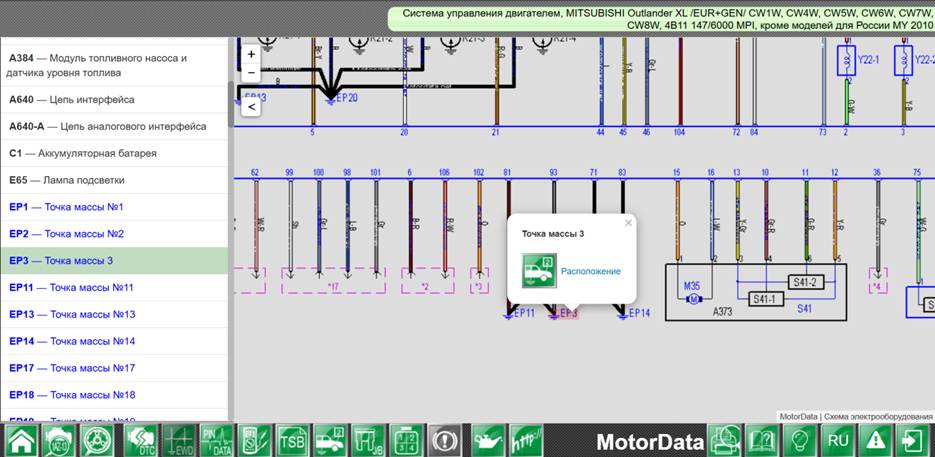Close the Точка массы 3 popup
This screenshot has height=457, width=935.
[x=627, y=223]
